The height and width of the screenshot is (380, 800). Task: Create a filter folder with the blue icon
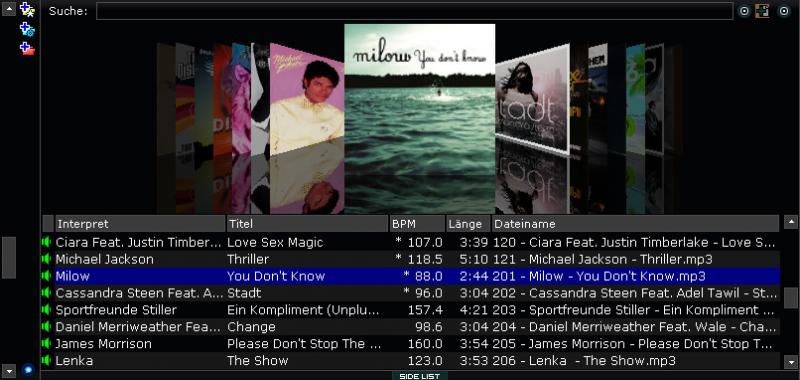27,30
